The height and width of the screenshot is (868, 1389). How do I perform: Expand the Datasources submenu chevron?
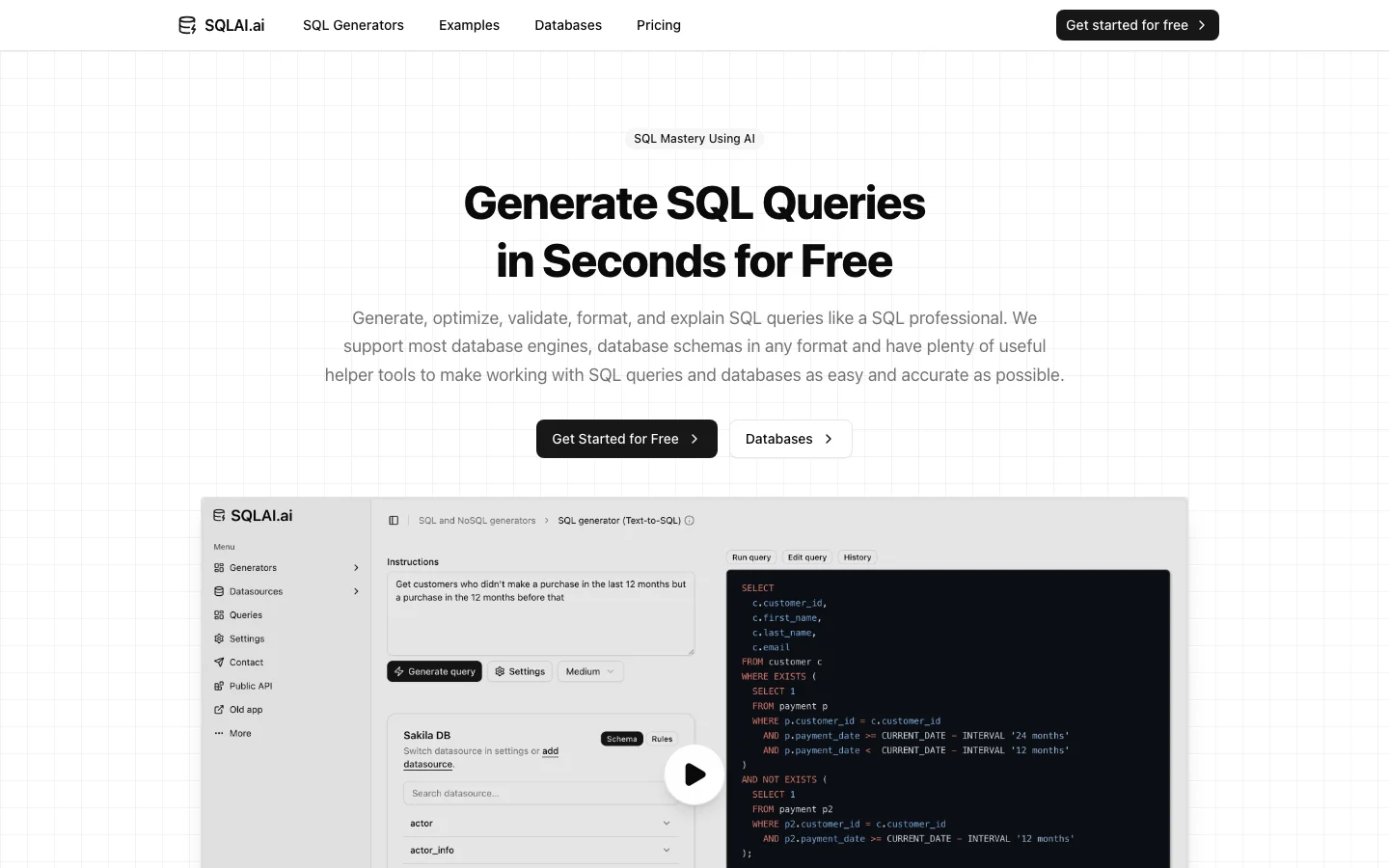(x=356, y=591)
